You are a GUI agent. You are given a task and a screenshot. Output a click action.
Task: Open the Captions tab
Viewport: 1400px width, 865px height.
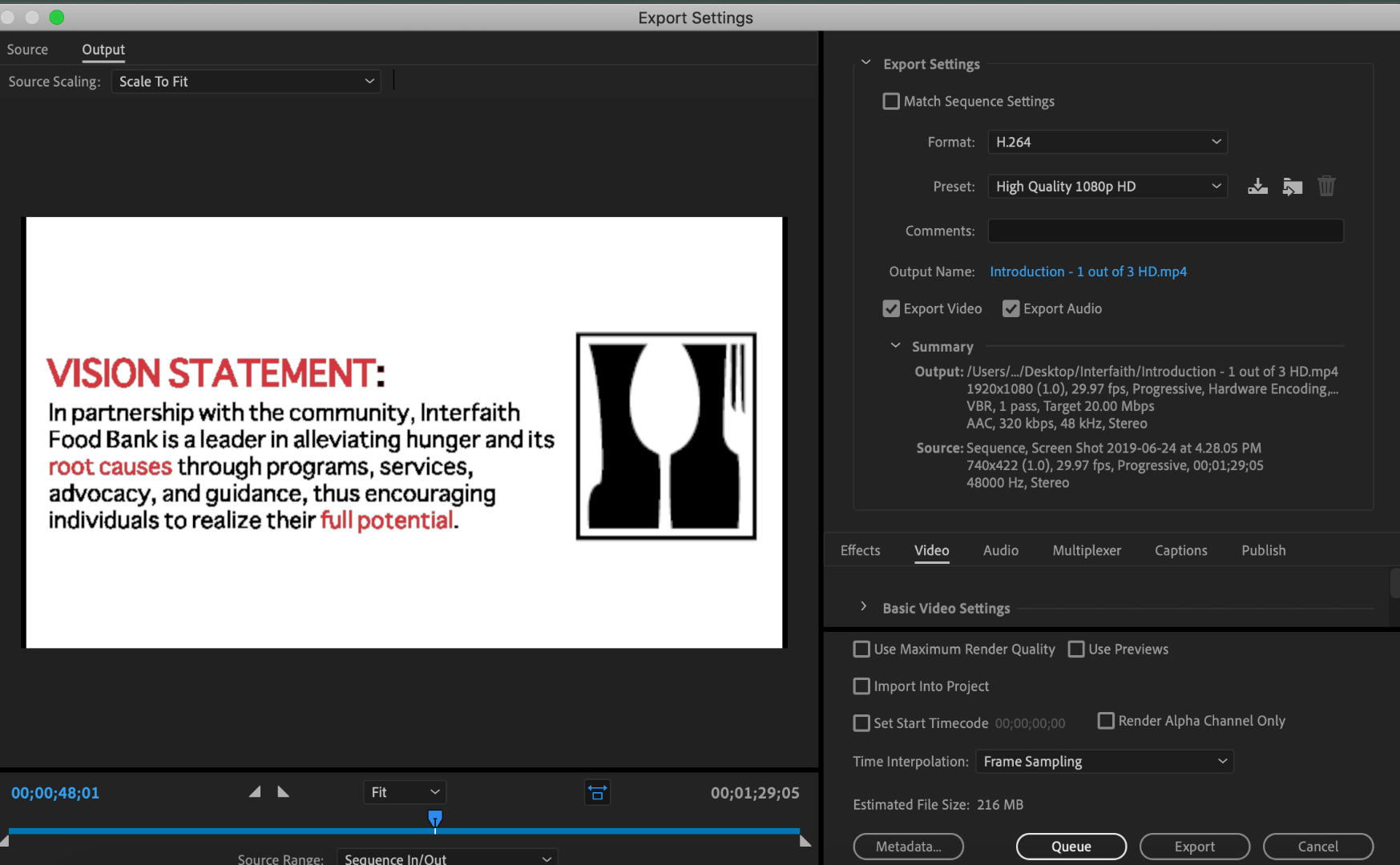(x=1180, y=550)
